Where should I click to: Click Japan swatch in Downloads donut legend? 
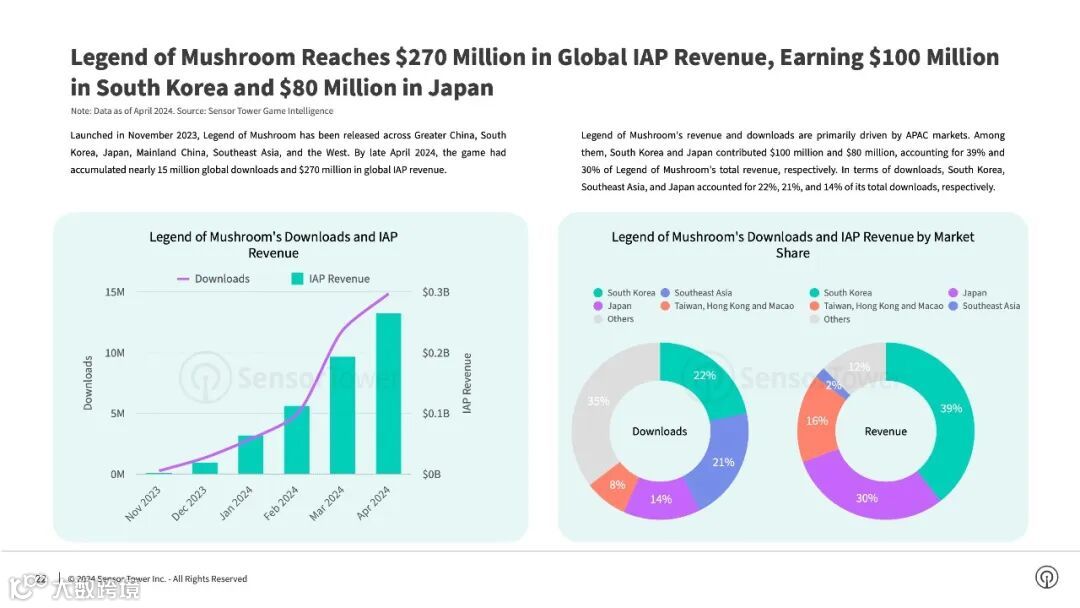coord(598,306)
